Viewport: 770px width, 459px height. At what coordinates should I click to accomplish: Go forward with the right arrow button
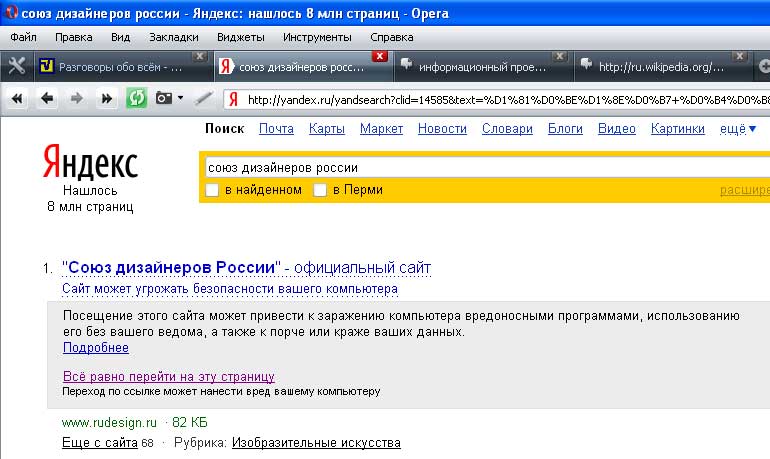[x=77, y=99]
